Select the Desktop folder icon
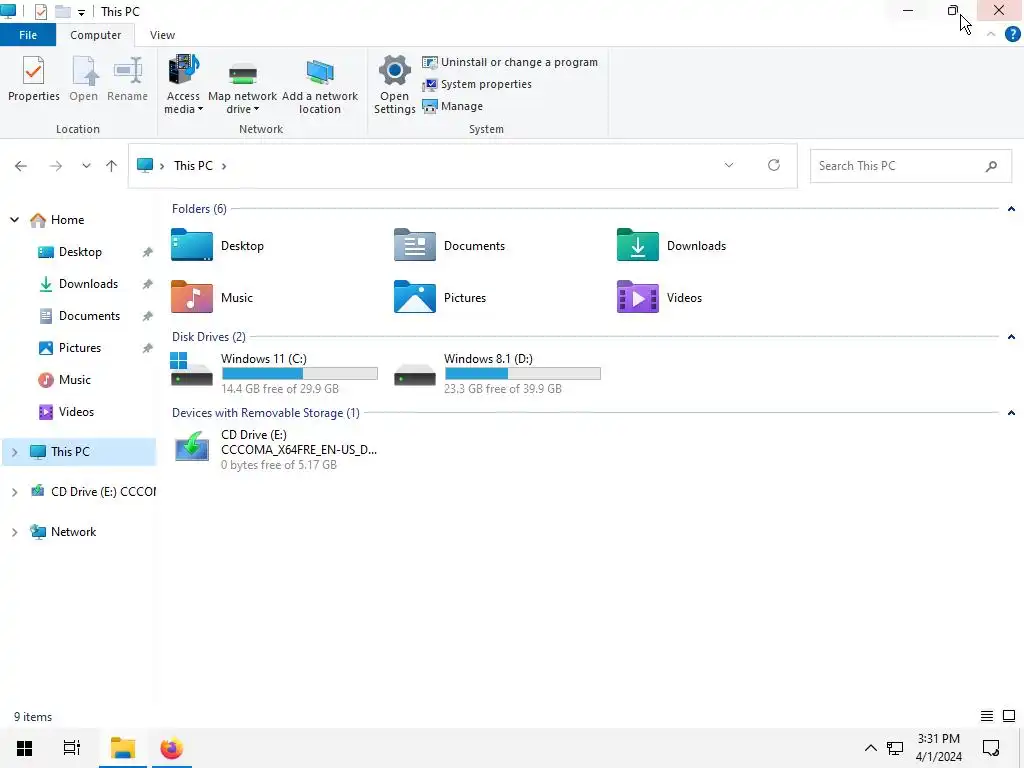The width and height of the screenshot is (1024, 768). point(191,246)
